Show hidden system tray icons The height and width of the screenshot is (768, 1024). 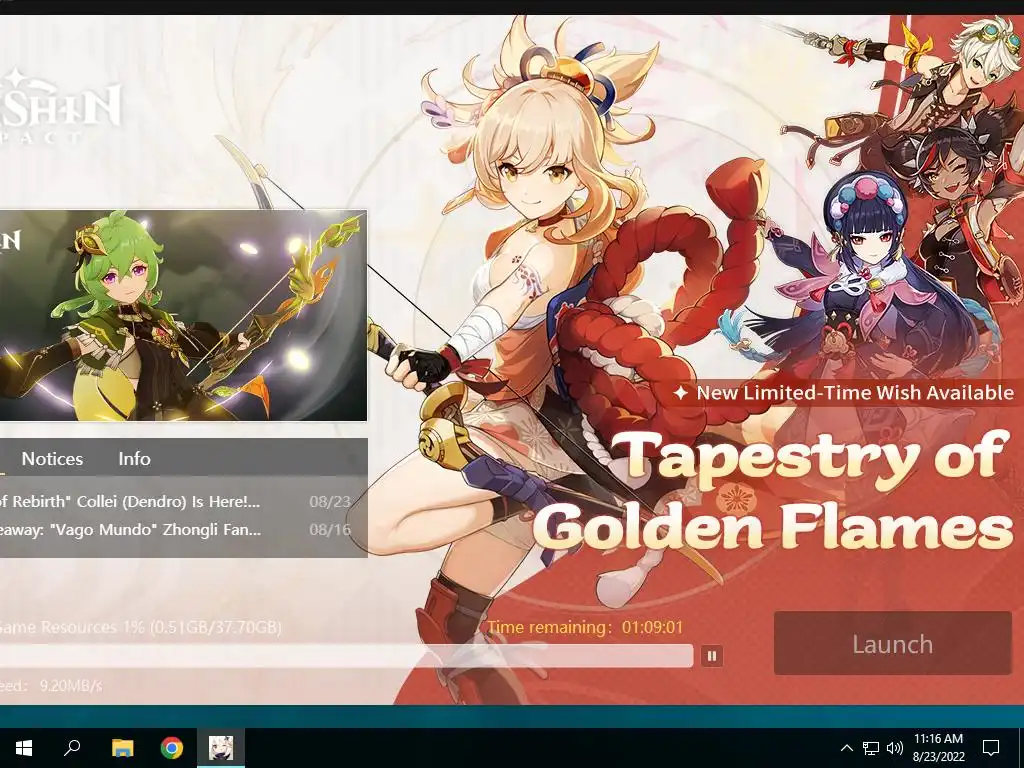[846, 748]
